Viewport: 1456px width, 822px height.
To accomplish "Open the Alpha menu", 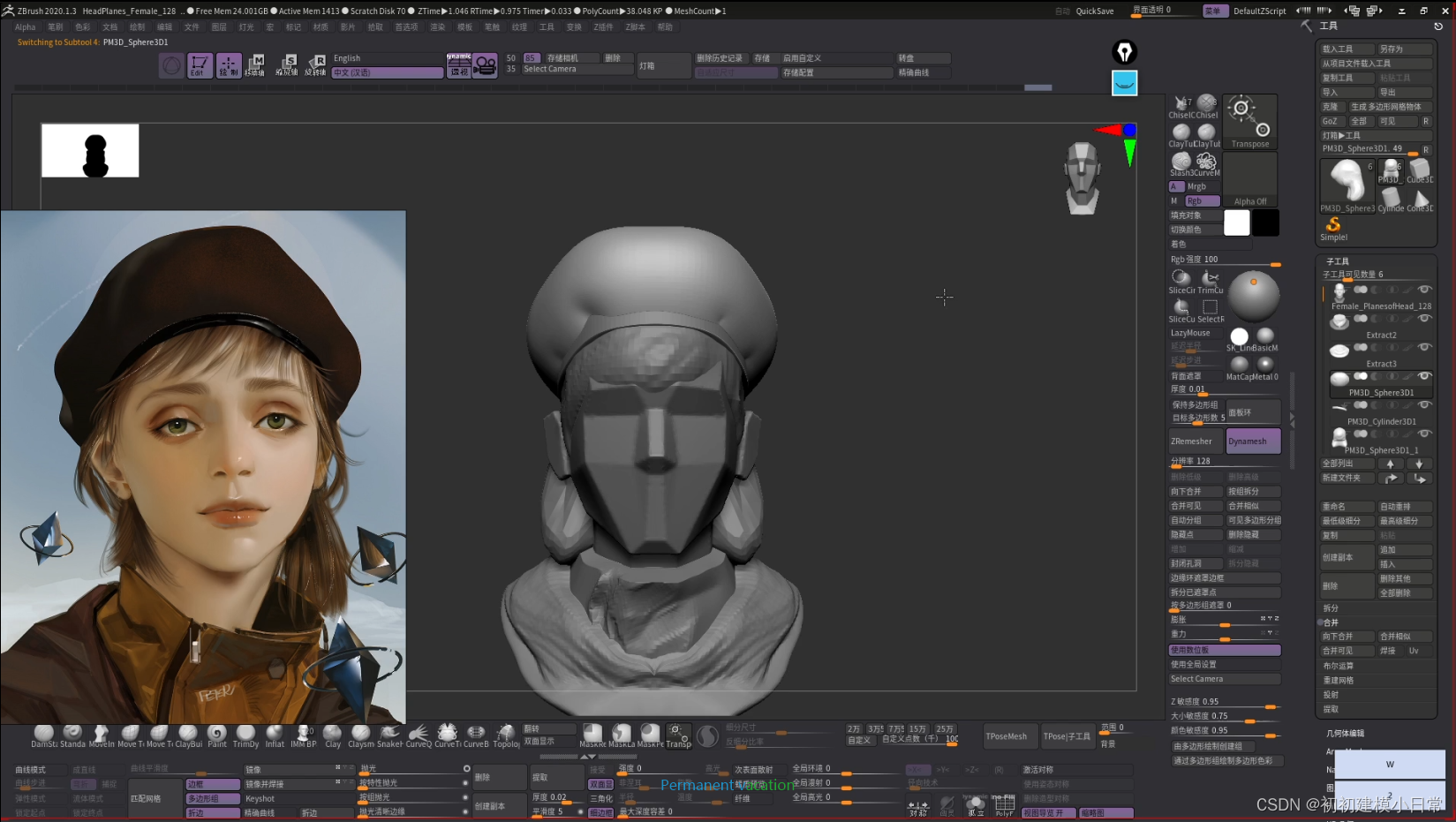I will pos(25,27).
